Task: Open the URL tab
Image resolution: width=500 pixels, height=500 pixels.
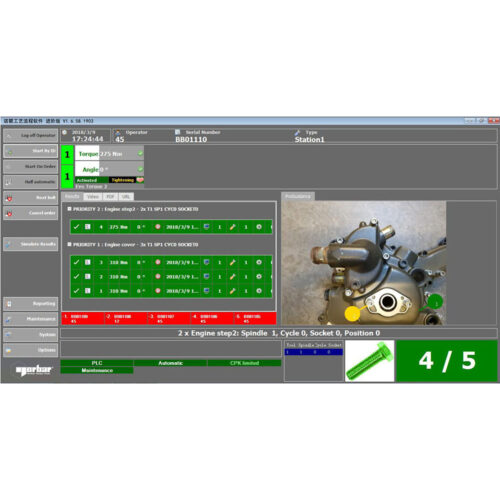Action: coord(126,197)
